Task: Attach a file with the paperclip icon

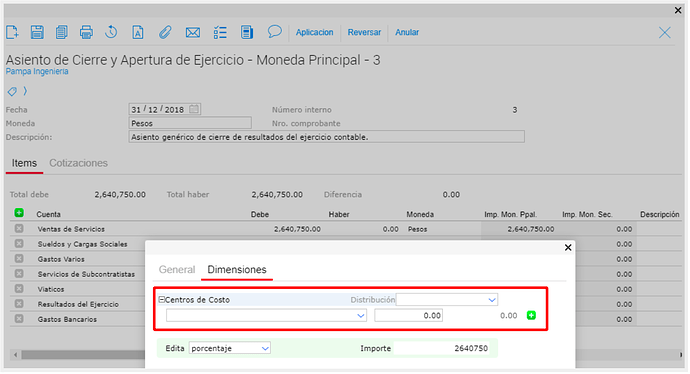Action: click(165, 32)
